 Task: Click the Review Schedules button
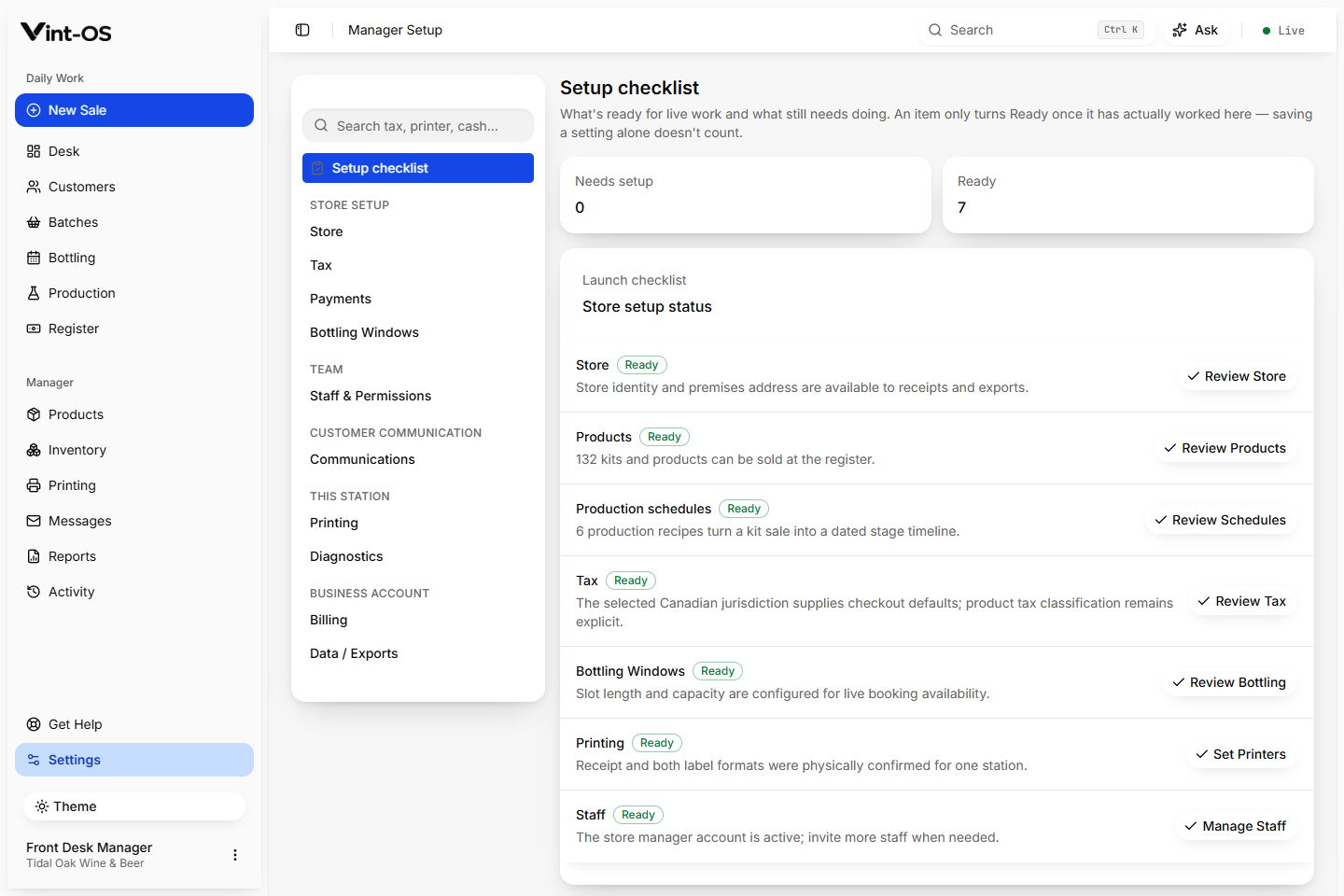(x=1221, y=520)
